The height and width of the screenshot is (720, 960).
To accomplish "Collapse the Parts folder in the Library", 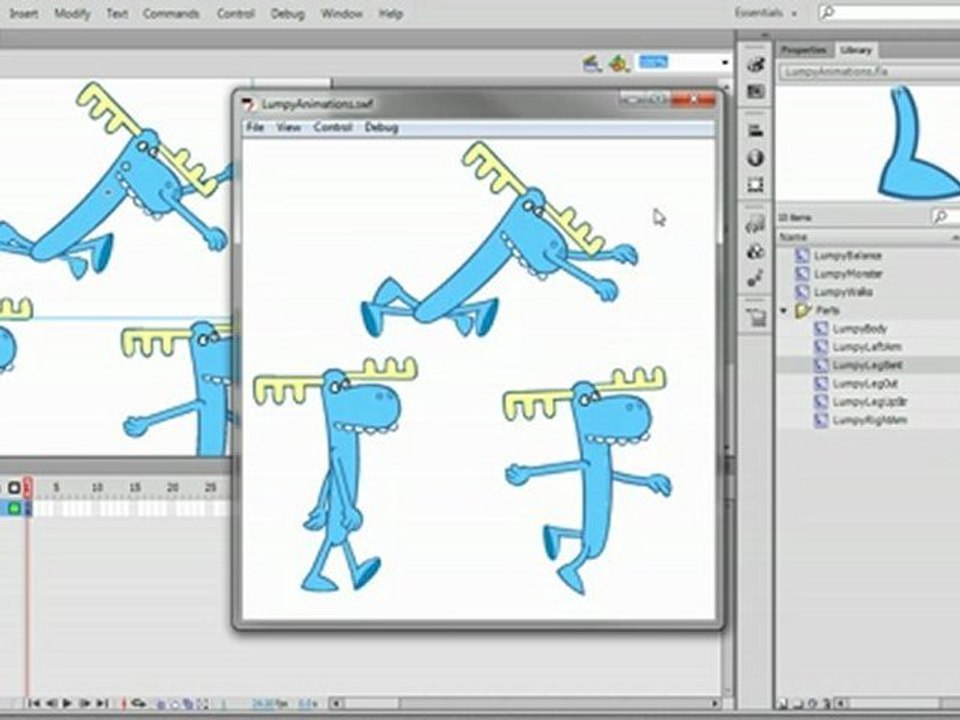I will point(784,310).
